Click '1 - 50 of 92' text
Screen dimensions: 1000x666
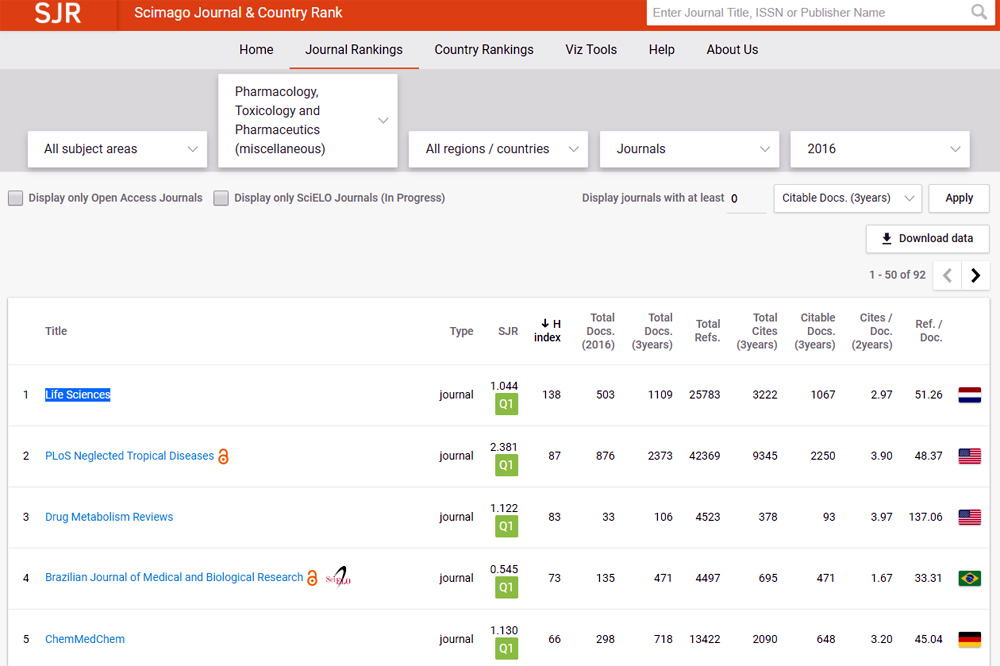897,275
